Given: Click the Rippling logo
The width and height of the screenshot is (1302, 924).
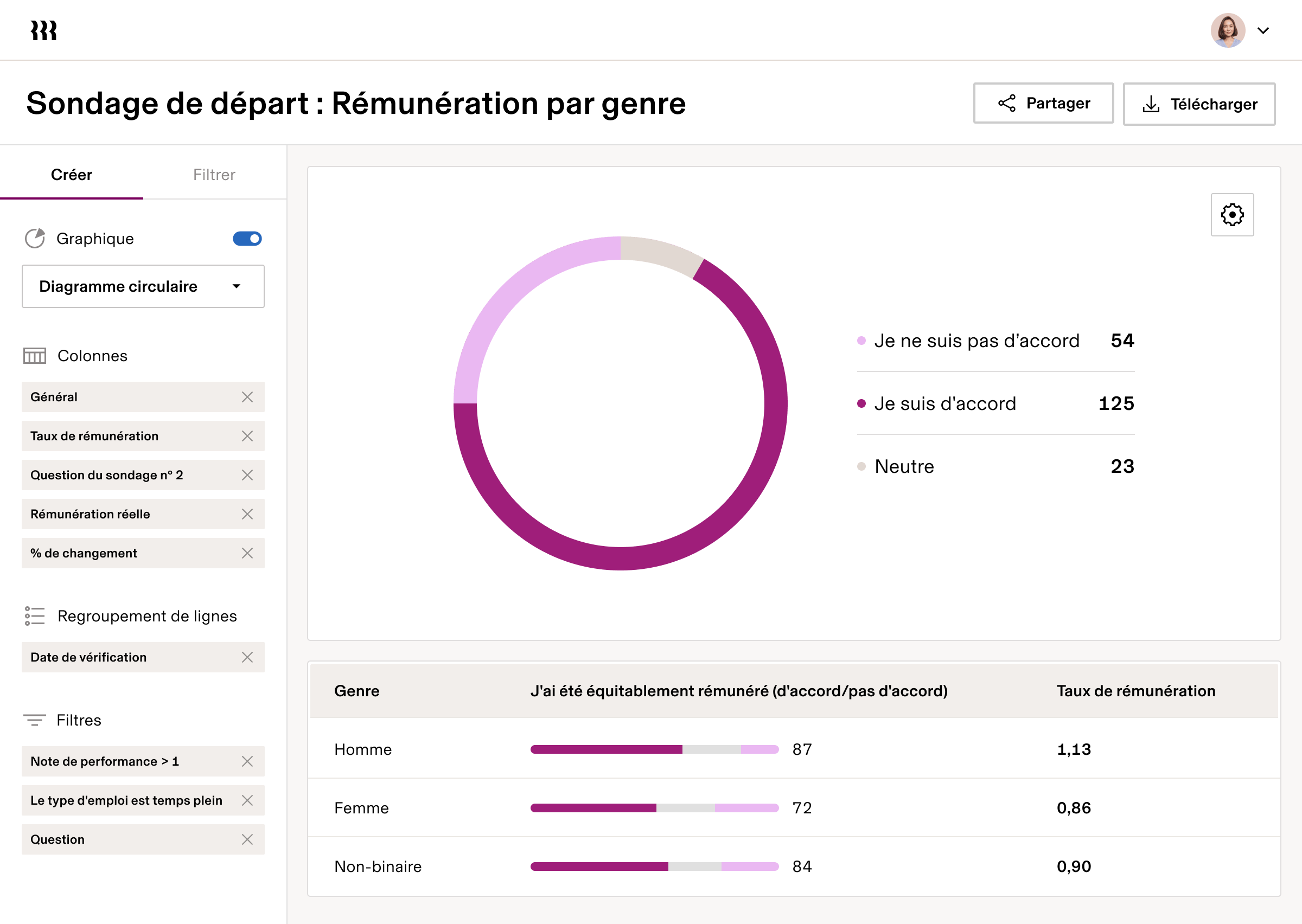Looking at the screenshot, I should 43,30.
